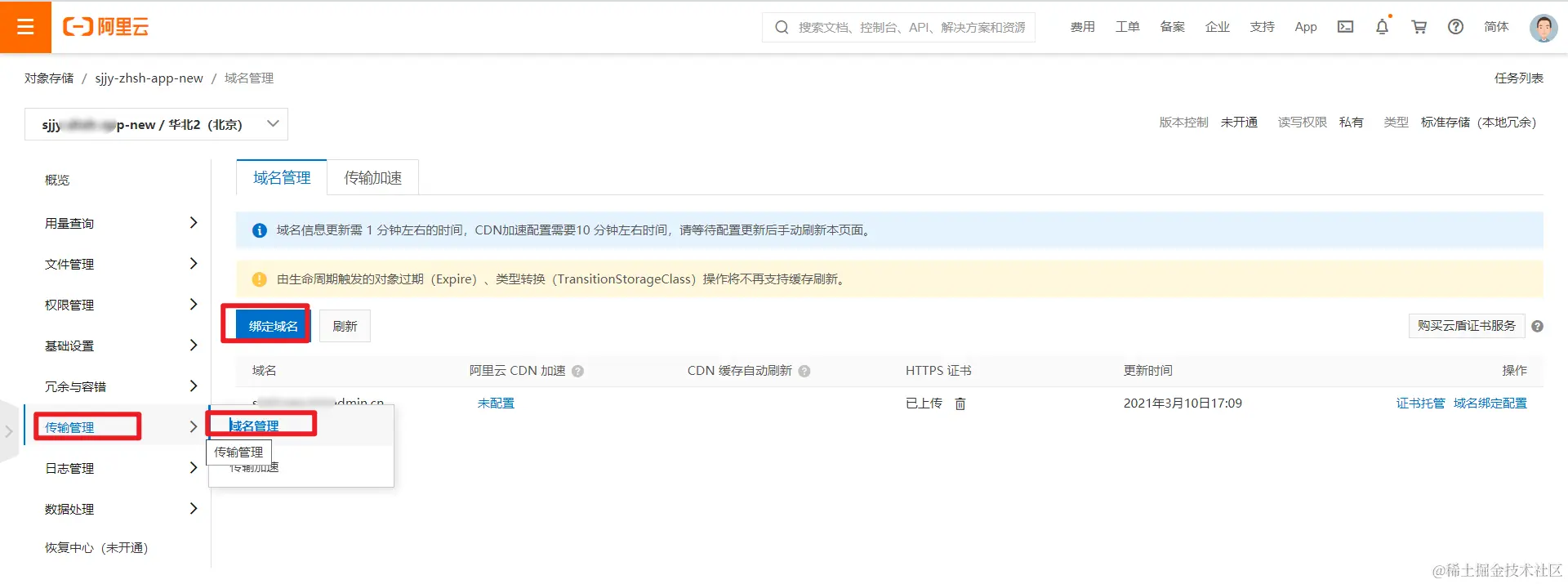Open 恢复中心（未开通）in sidebar
1568x584 pixels.
pyautogui.click(x=96, y=548)
